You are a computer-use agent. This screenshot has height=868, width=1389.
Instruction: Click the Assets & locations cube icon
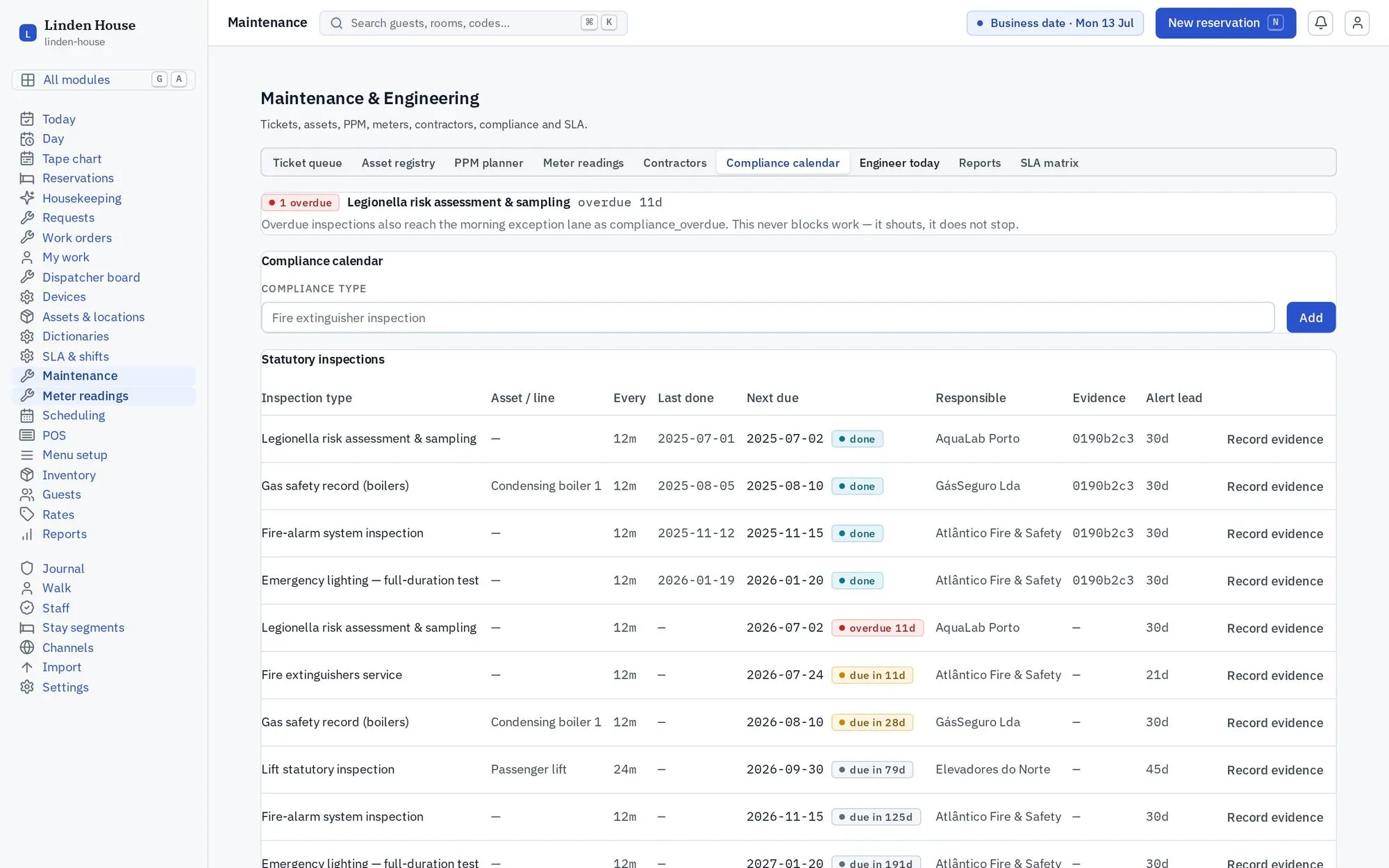(x=27, y=317)
